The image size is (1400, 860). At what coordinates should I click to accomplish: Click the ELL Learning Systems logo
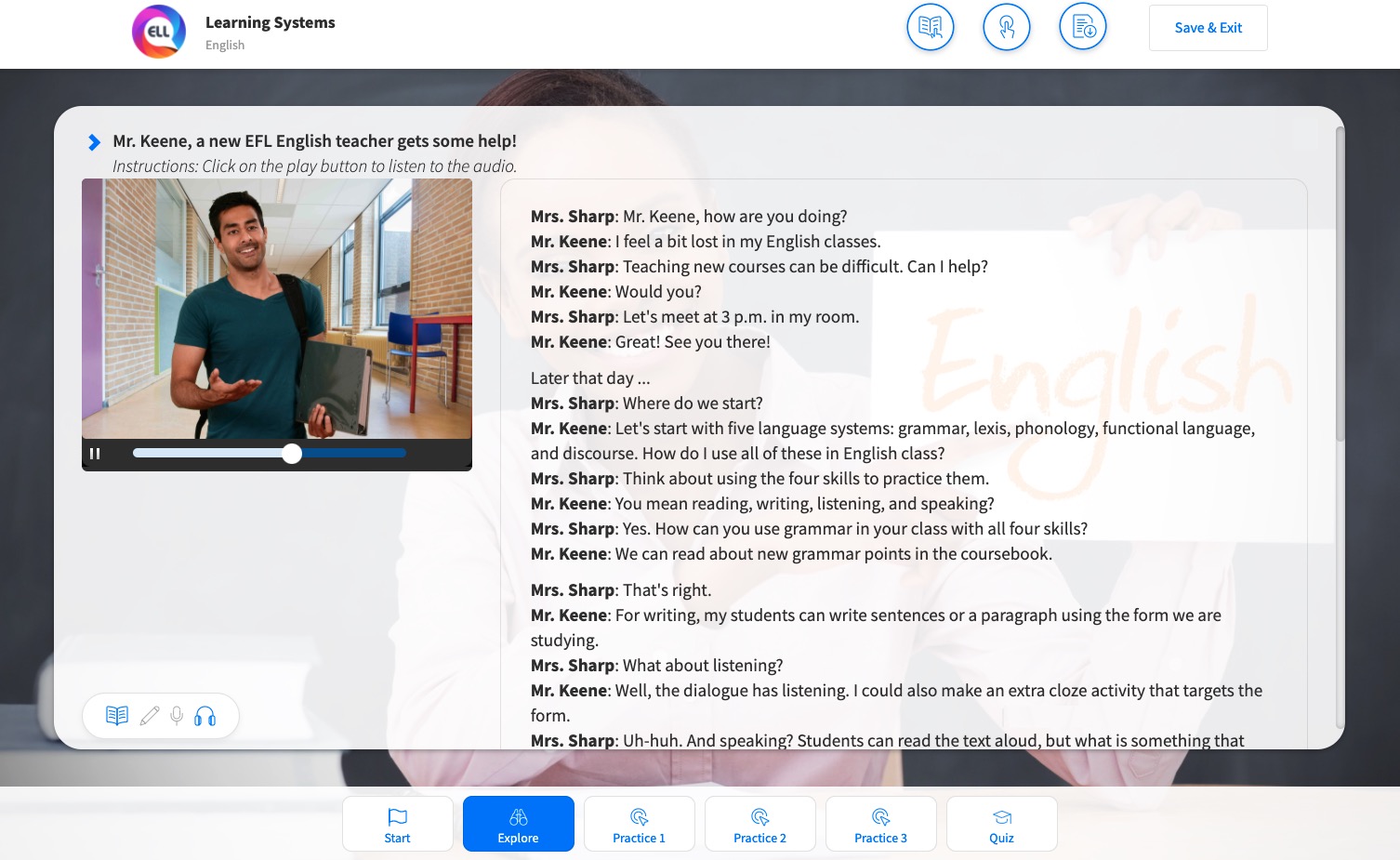[159, 32]
